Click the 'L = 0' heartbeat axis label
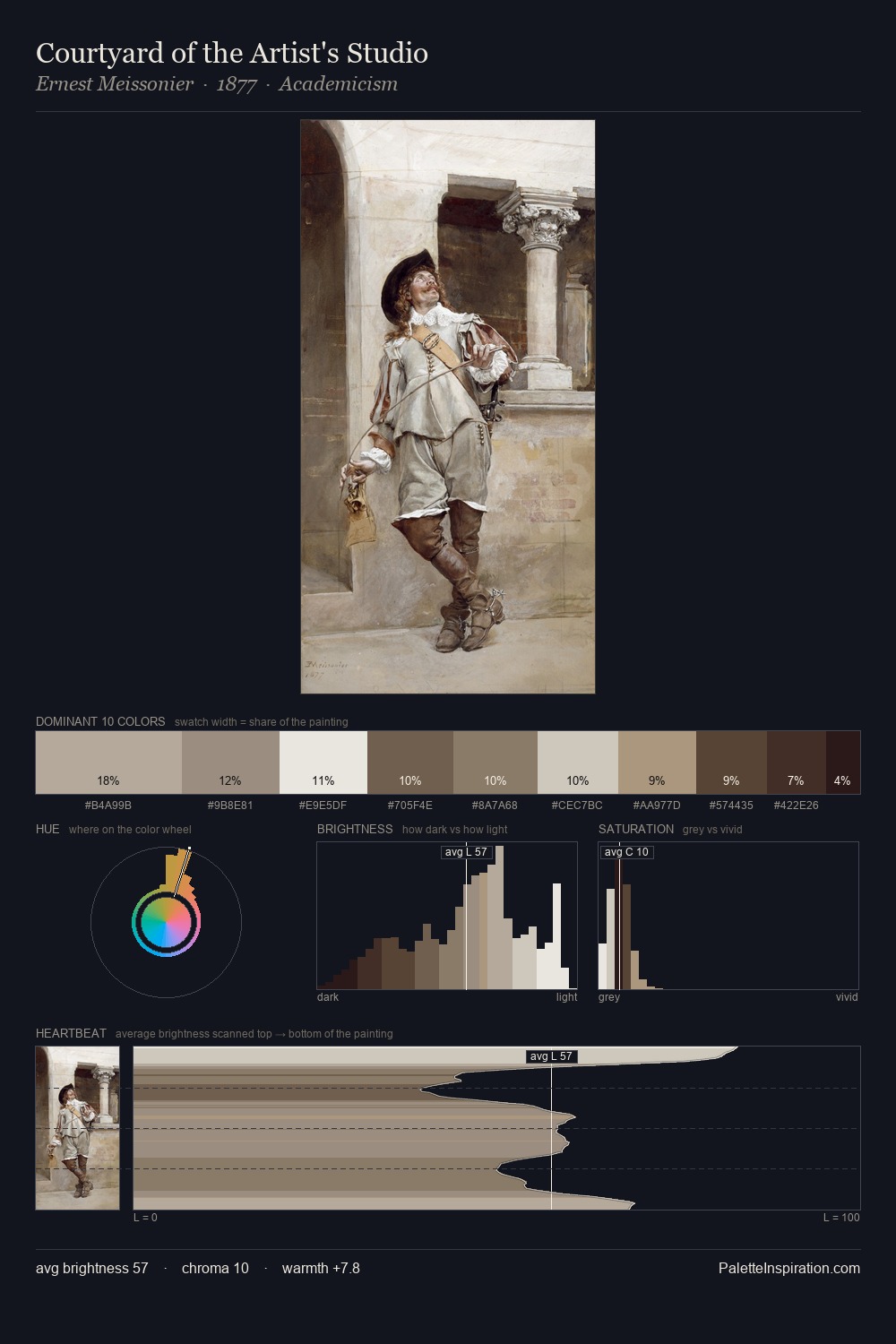The width and height of the screenshot is (896, 1344). (x=145, y=1218)
